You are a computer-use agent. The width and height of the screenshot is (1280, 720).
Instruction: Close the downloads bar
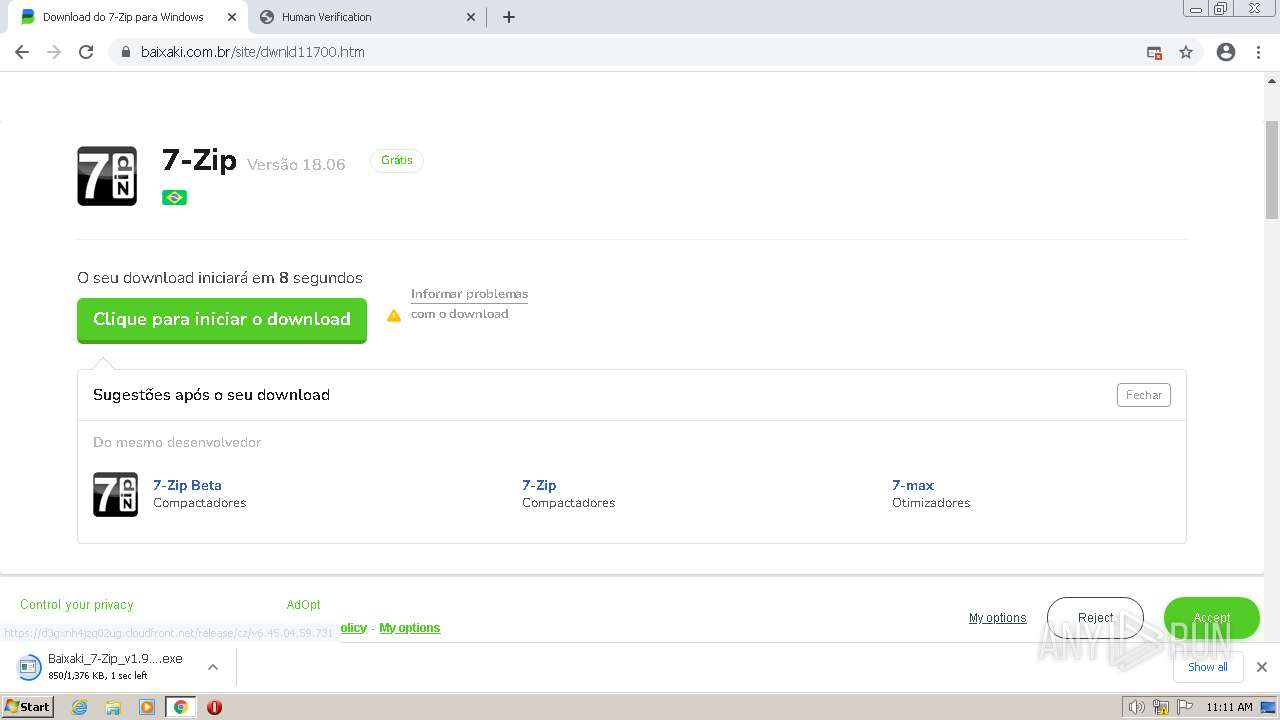(1262, 667)
